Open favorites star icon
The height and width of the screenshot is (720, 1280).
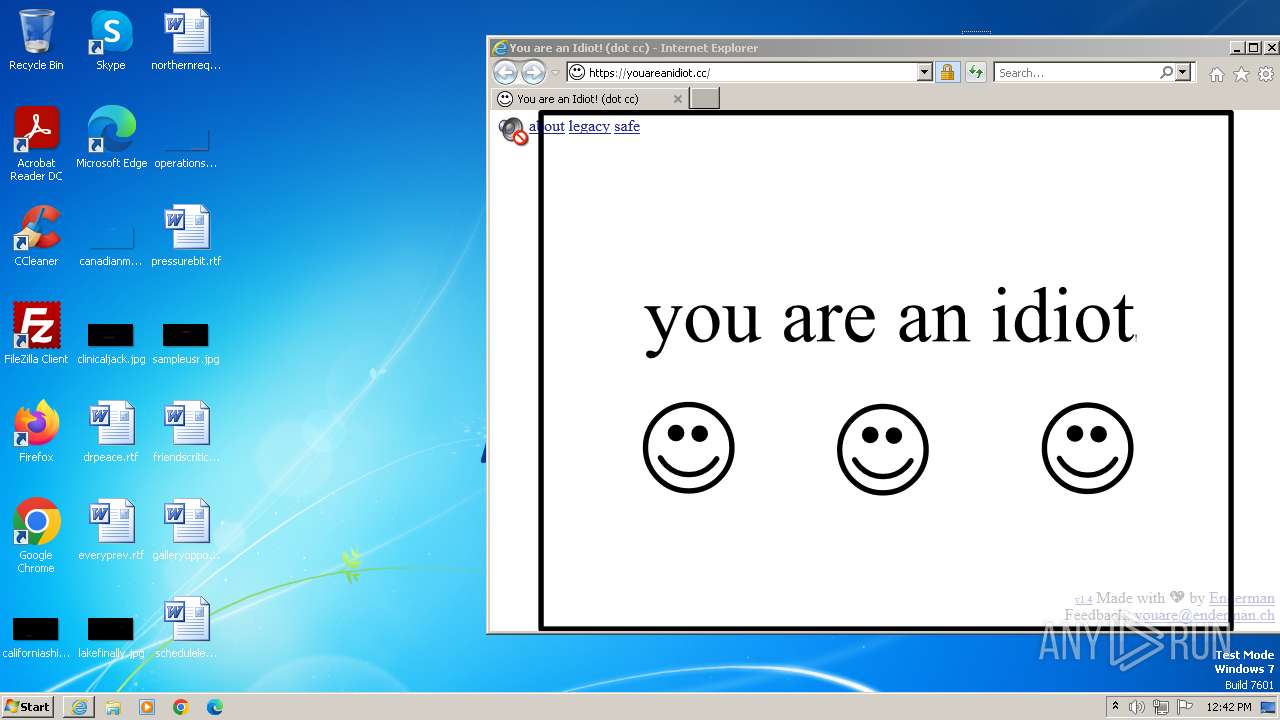click(x=1241, y=74)
